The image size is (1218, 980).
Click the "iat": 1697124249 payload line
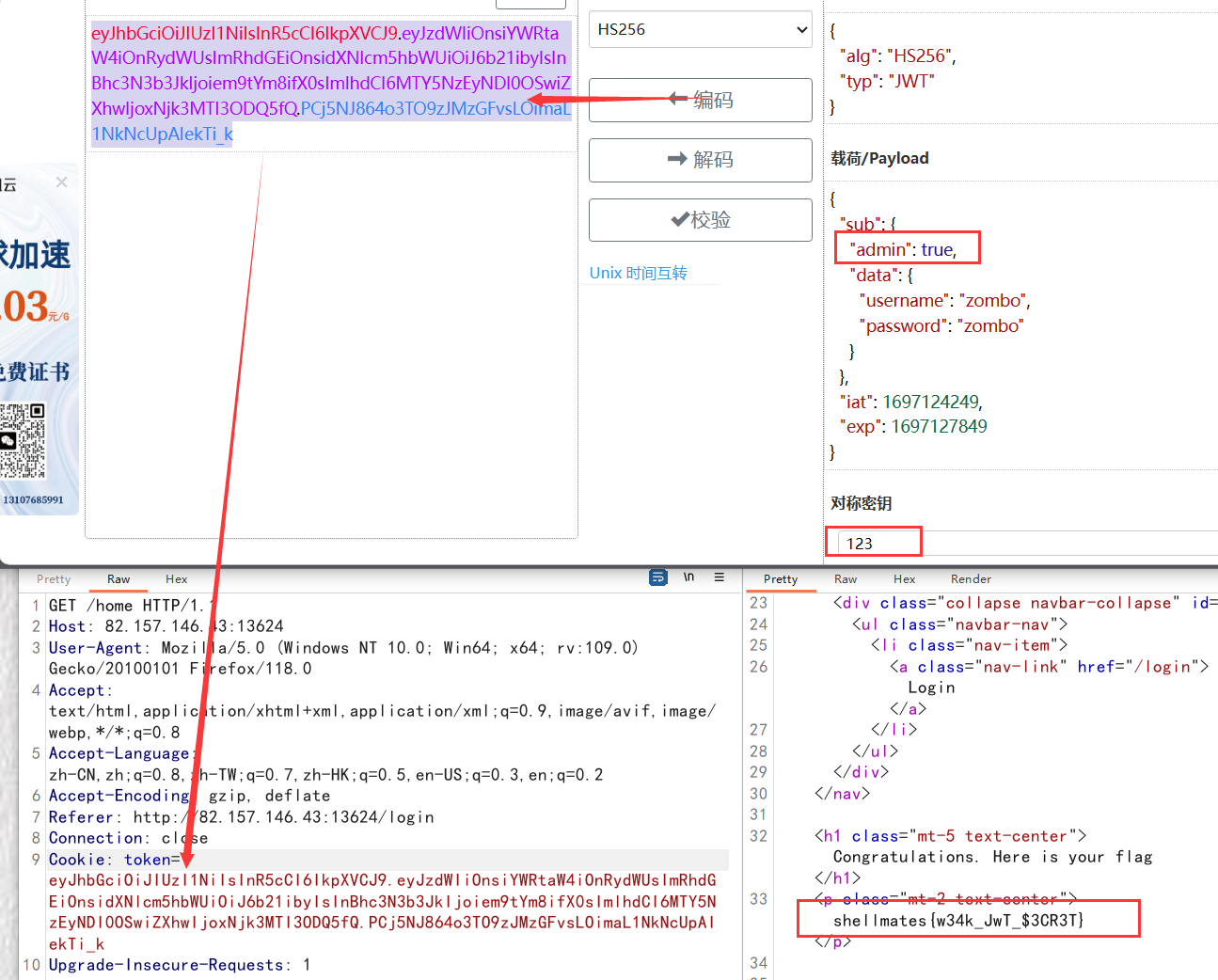tap(910, 402)
